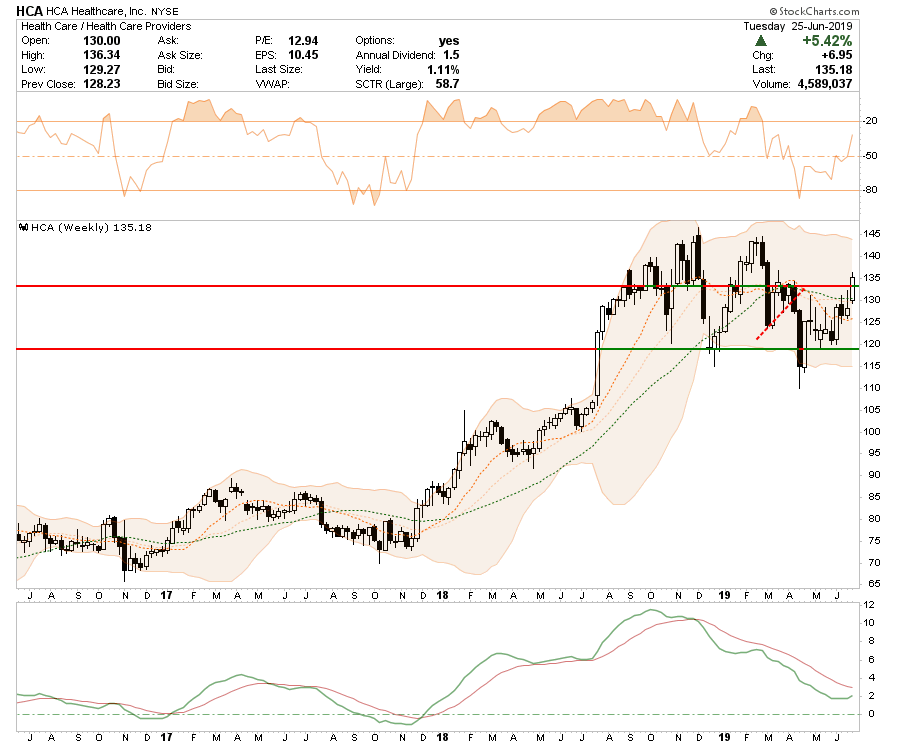
Task: Click the Volume value 4,589,037
Action: [825, 84]
